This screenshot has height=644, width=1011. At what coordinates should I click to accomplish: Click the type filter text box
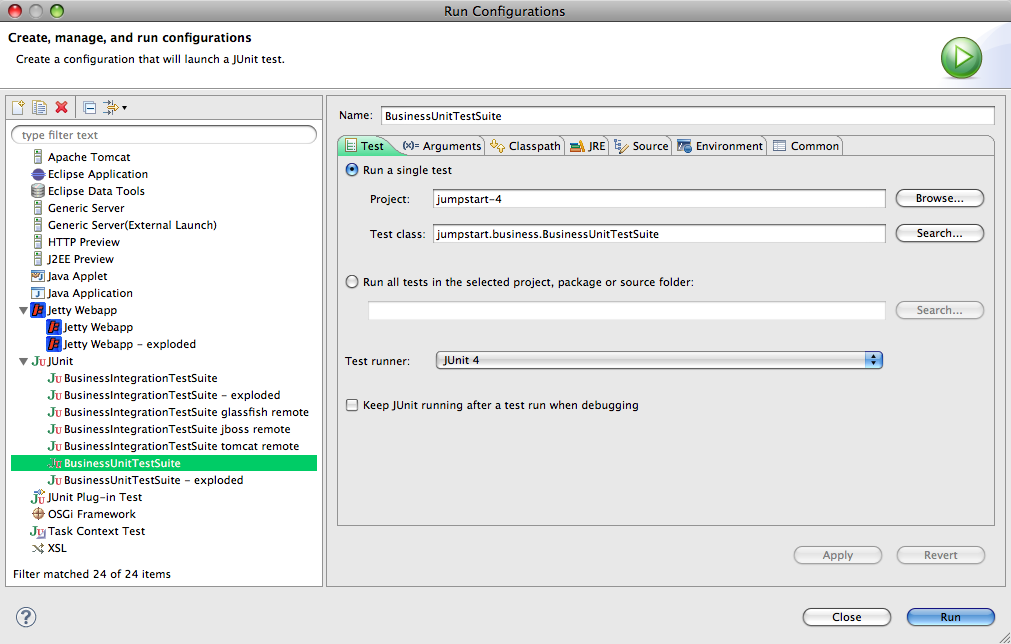point(164,135)
